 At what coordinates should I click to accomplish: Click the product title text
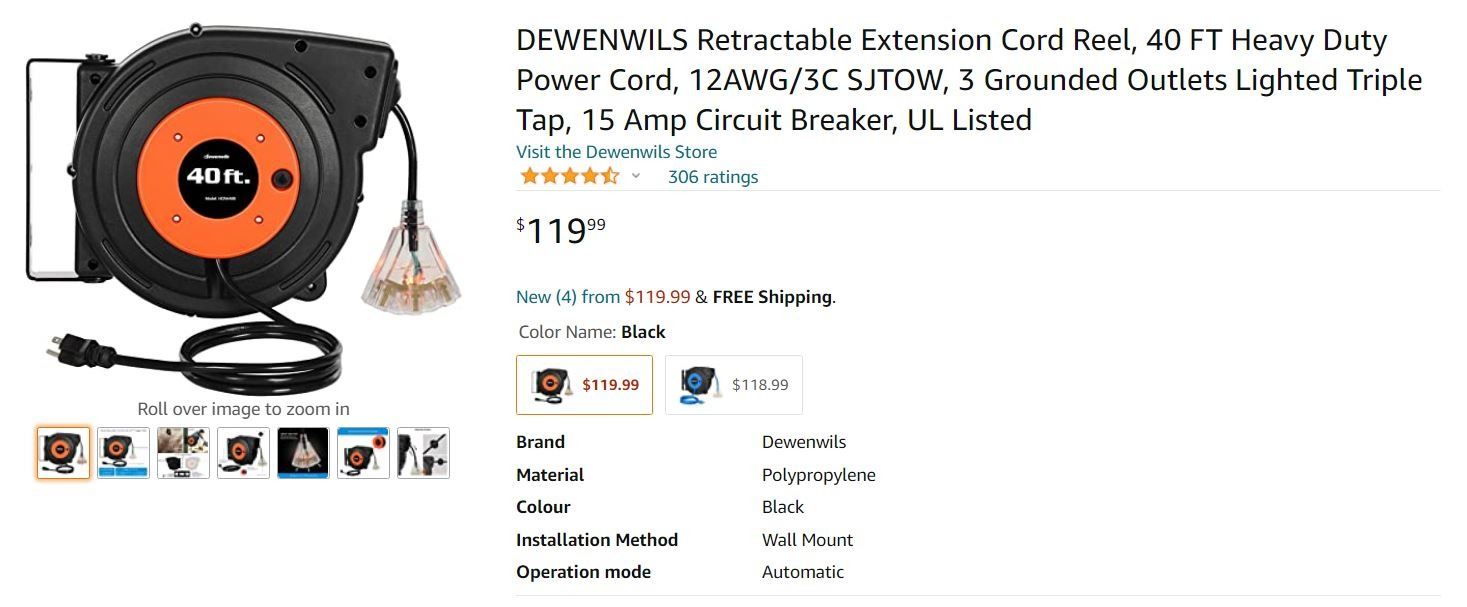968,80
